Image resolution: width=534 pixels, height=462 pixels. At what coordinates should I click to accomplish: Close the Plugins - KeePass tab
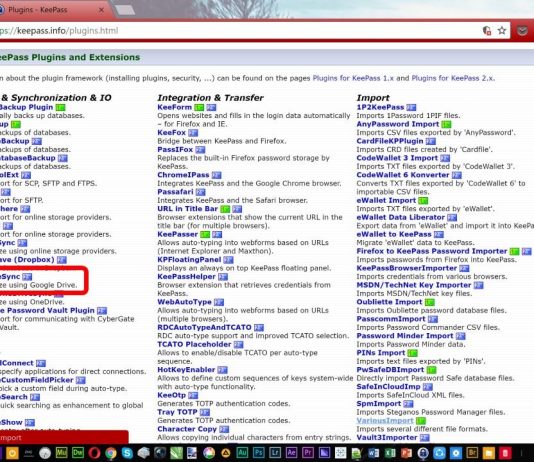click(101, 10)
